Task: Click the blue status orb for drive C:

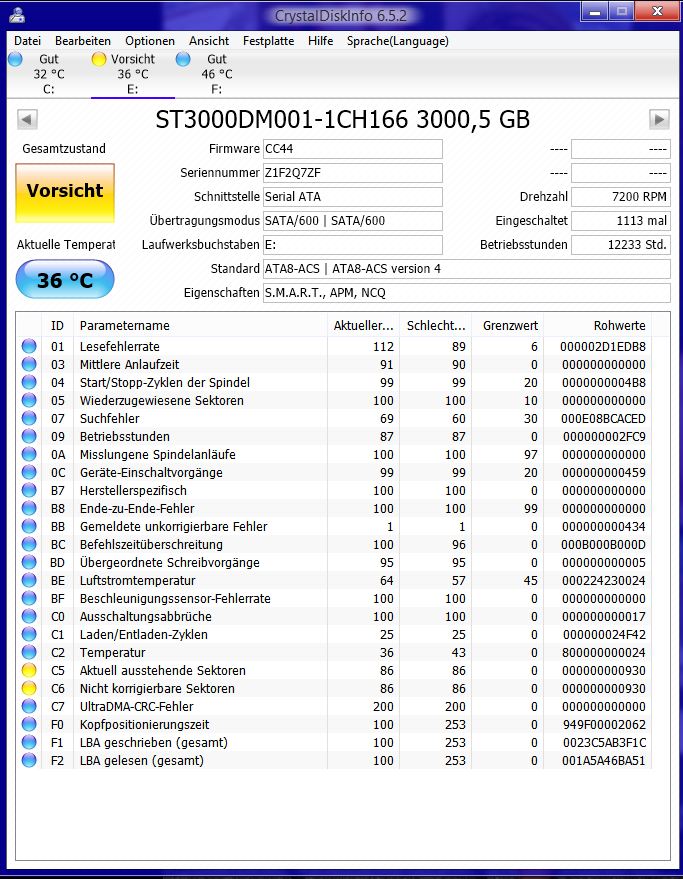Action: [x=16, y=59]
